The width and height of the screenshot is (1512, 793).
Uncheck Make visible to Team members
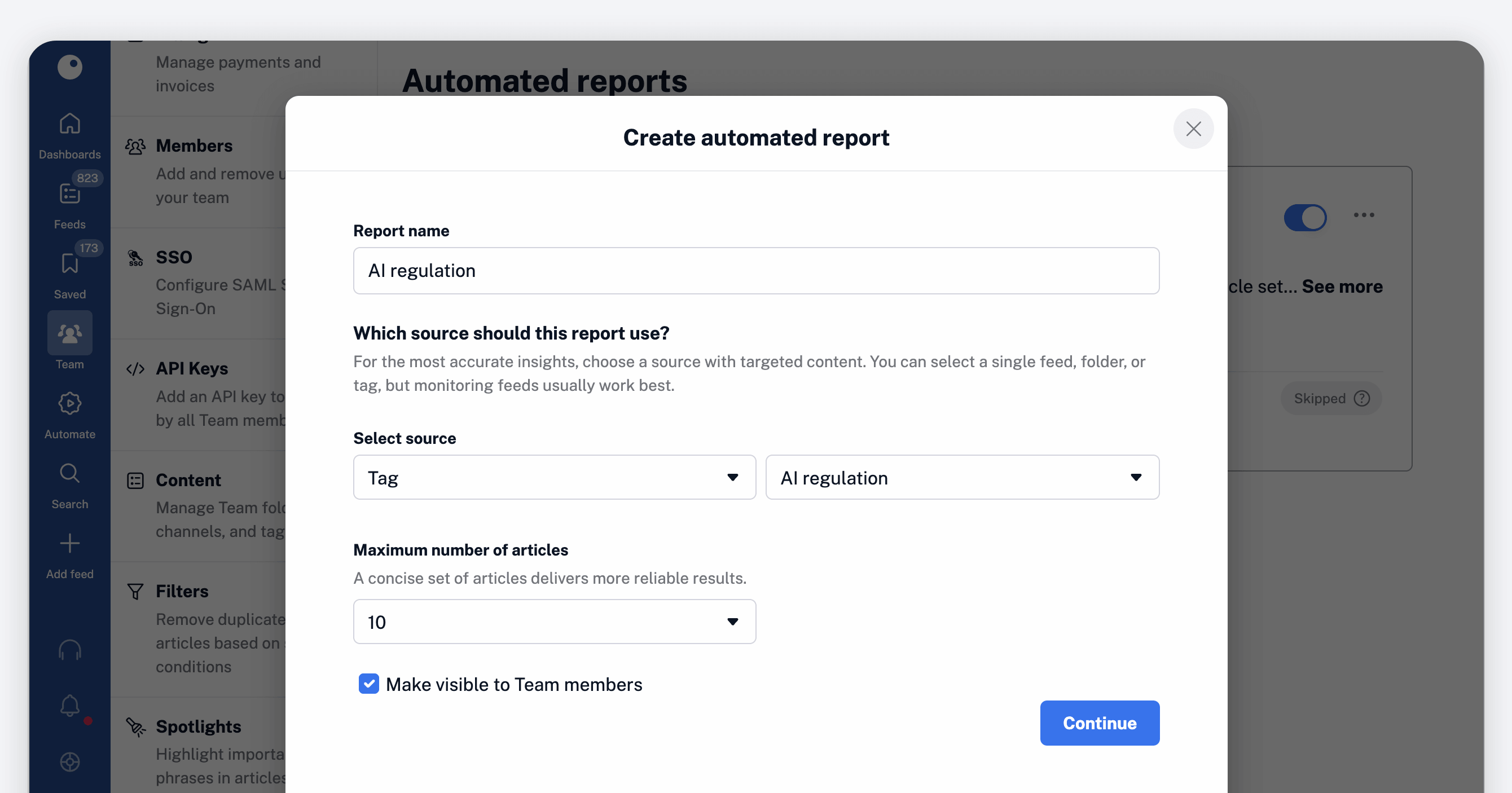click(x=368, y=684)
